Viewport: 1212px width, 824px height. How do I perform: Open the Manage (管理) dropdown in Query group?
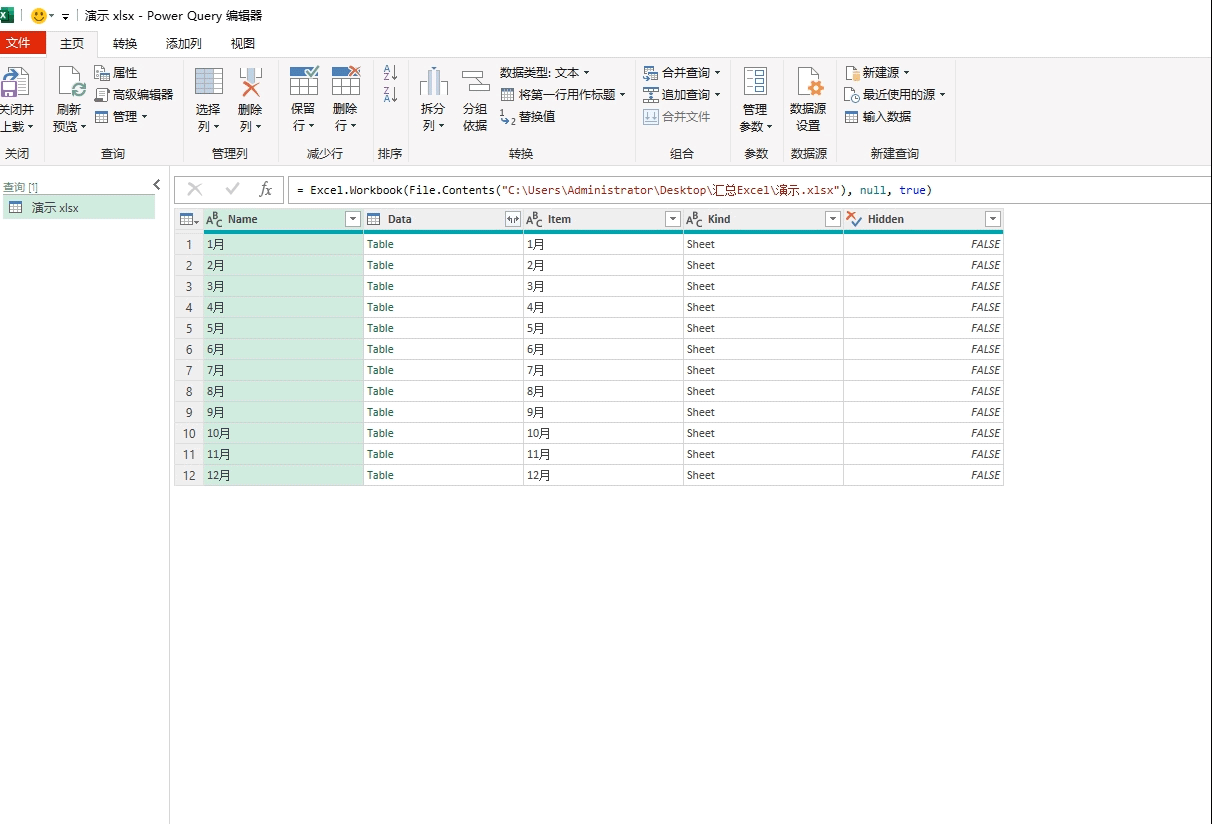(x=121, y=117)
